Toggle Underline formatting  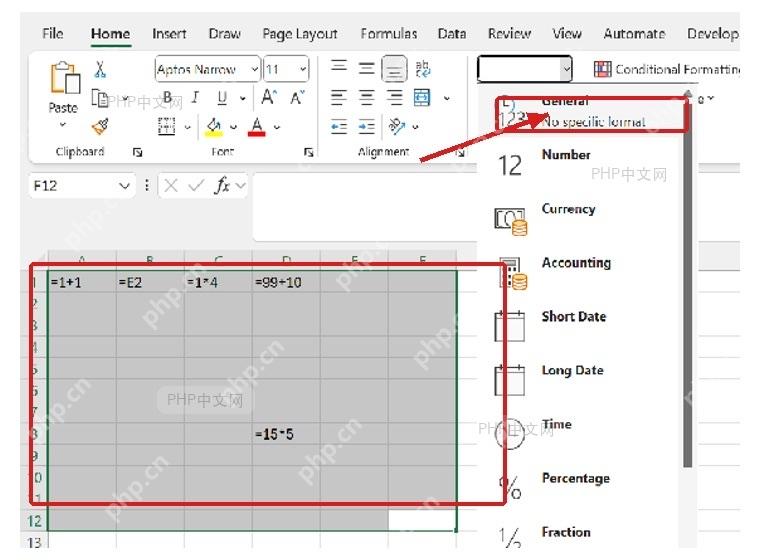click(x=222, y=98)
